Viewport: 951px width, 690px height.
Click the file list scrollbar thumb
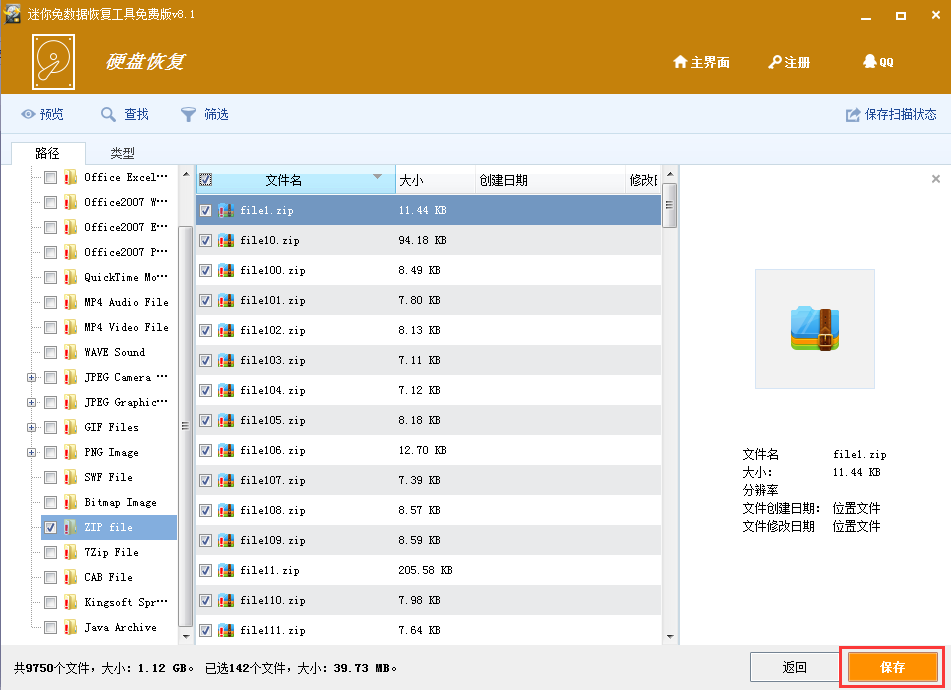point(670,205)
